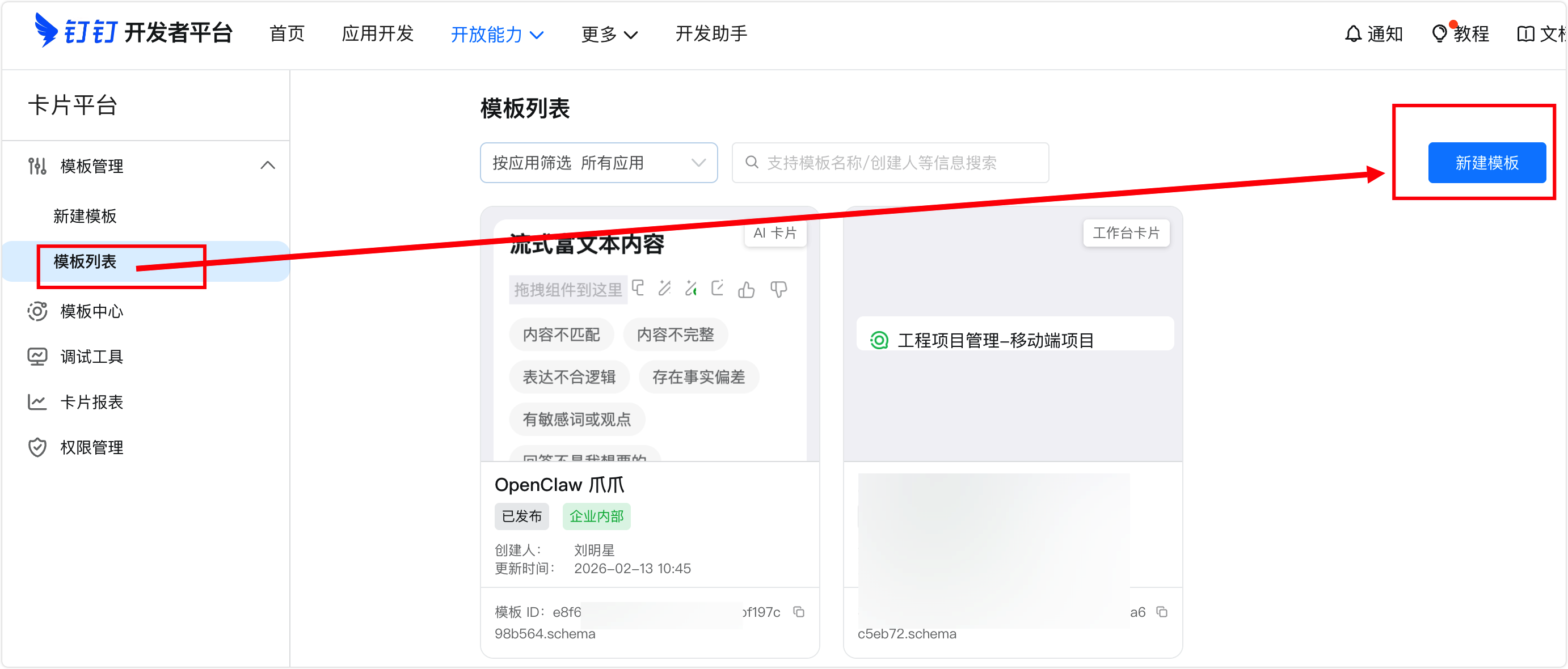
Task: Open 调试工具 in the sidebar
Action: tap(91, 357)
